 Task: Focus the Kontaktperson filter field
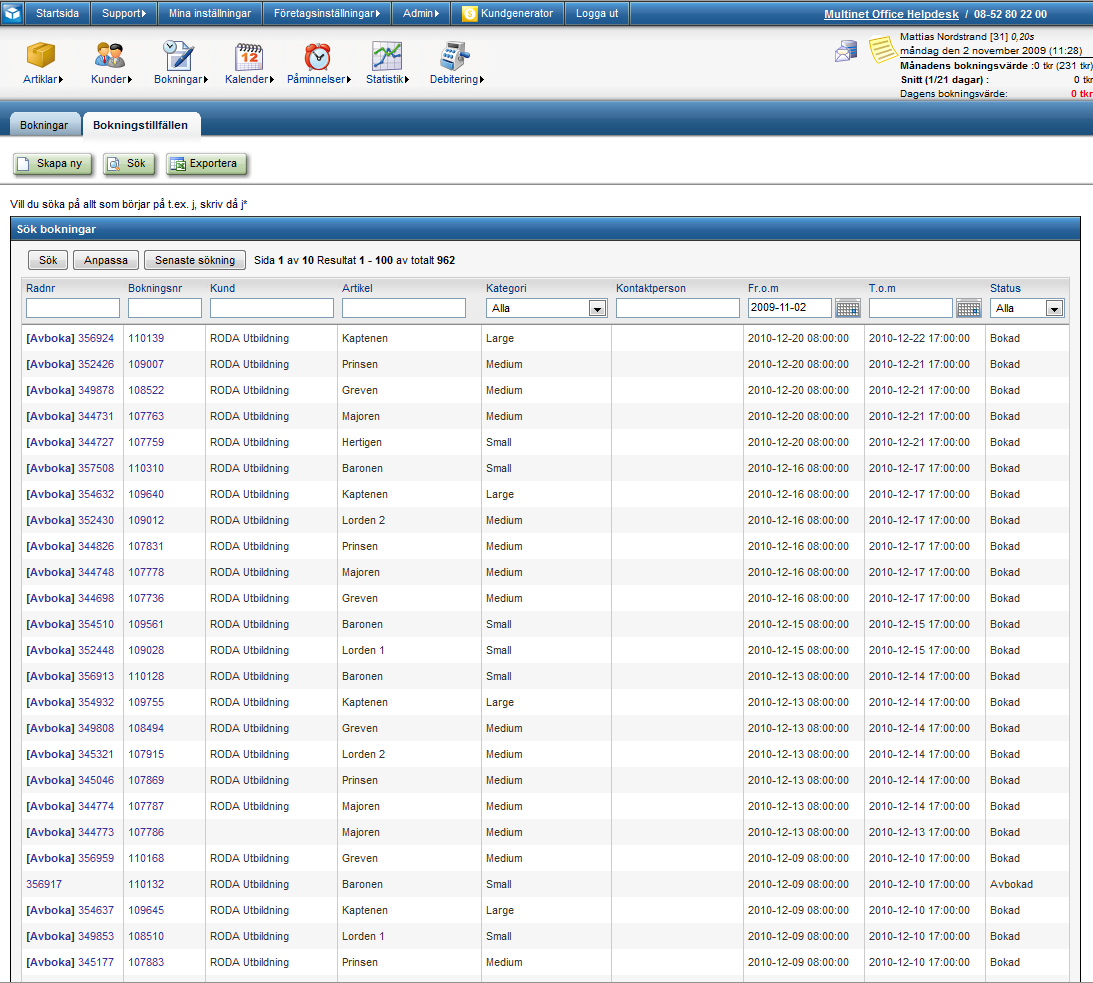[678, 308]
